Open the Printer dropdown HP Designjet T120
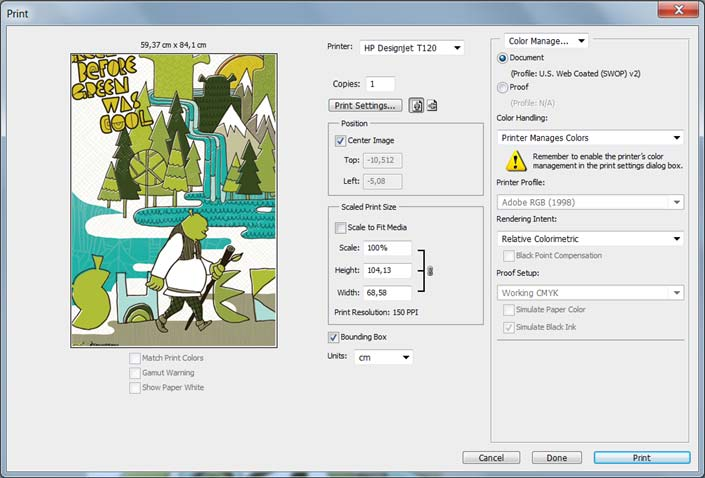705x478 pixels. [411, 48]
